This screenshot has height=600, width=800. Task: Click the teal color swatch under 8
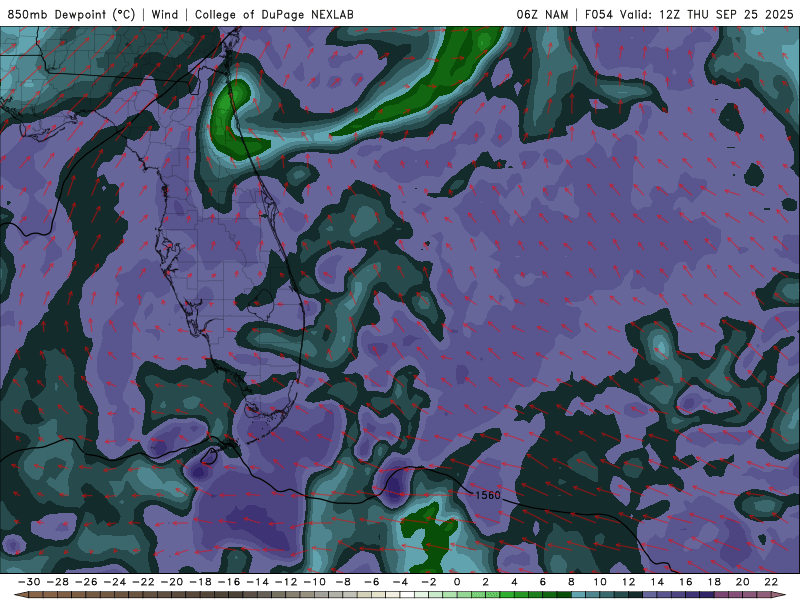[579, 595]
